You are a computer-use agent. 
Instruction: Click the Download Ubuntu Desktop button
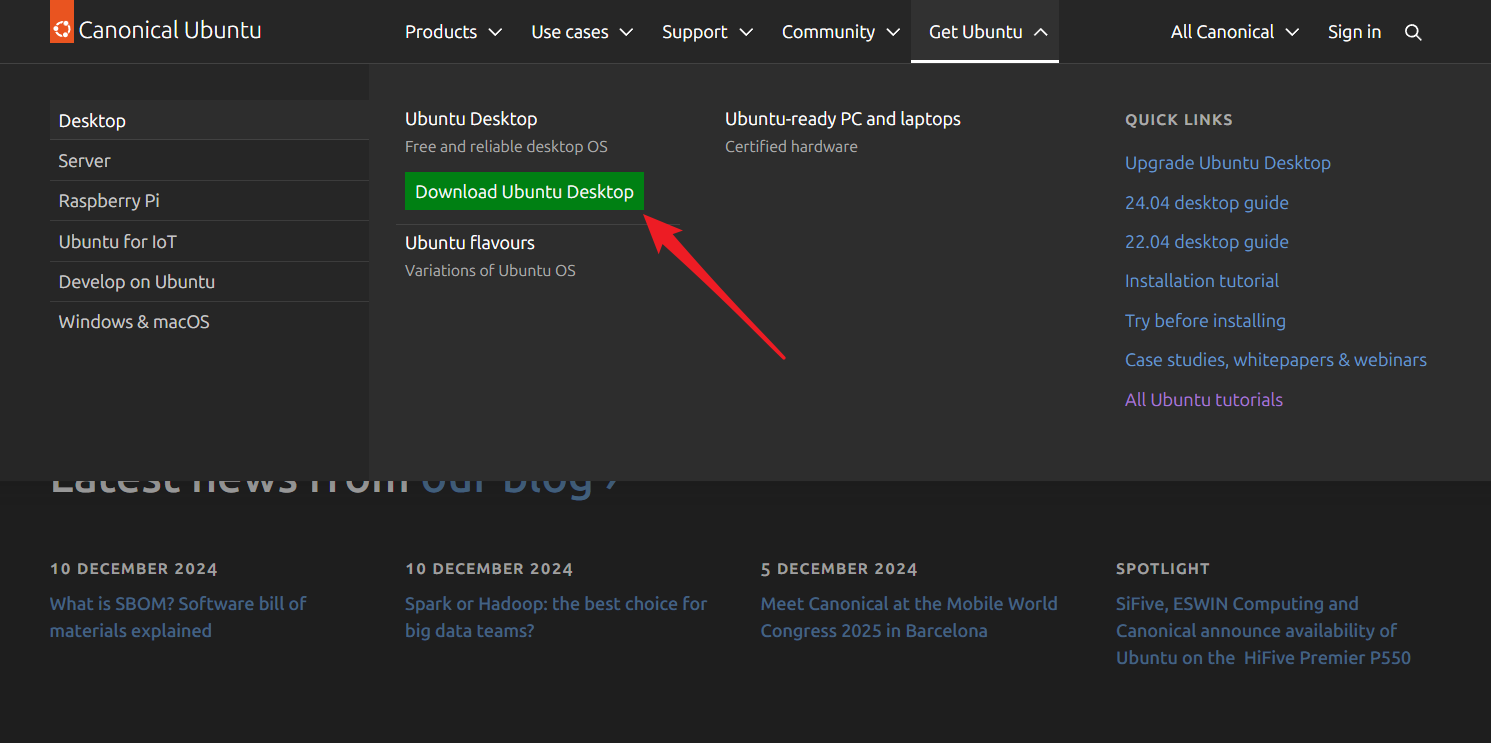pos(524,191)
